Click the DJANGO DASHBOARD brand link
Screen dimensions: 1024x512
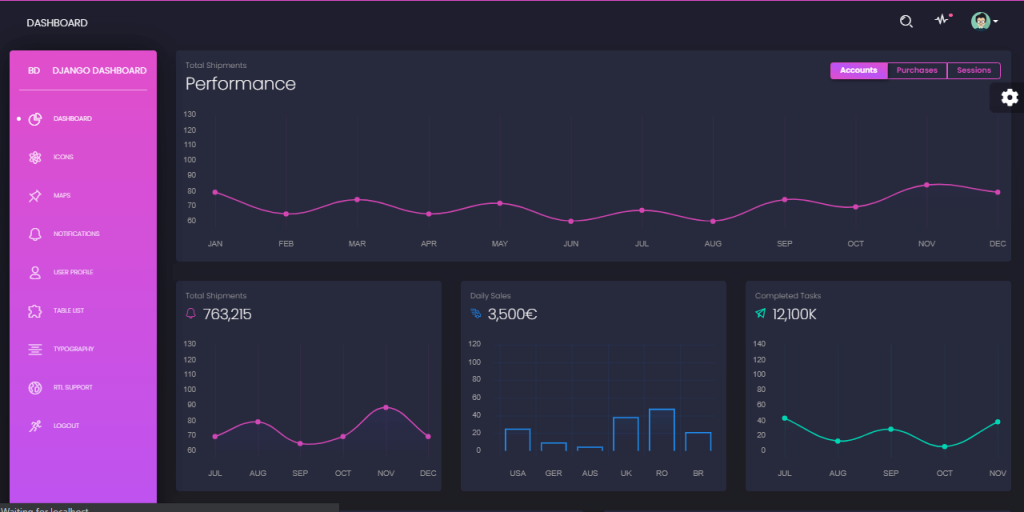coord(99,71)
